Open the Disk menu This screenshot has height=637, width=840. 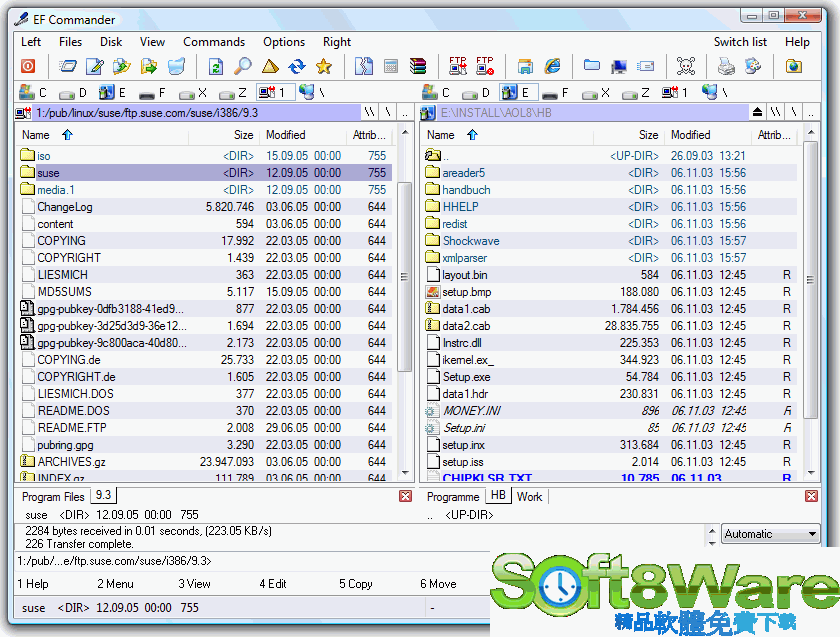point(111,42)
